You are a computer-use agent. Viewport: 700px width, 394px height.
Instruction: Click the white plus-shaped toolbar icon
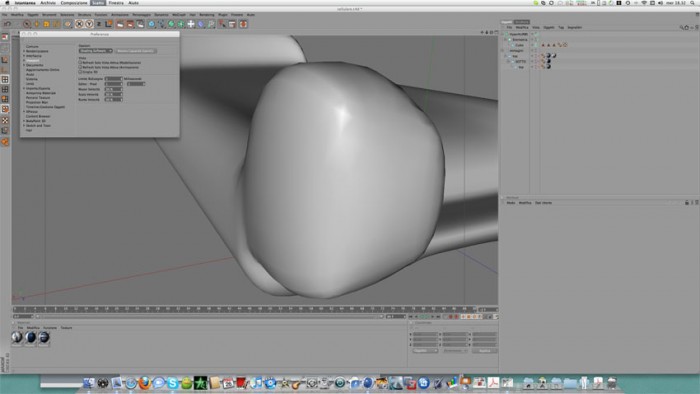pyautogui.click(x=191, y=24)
